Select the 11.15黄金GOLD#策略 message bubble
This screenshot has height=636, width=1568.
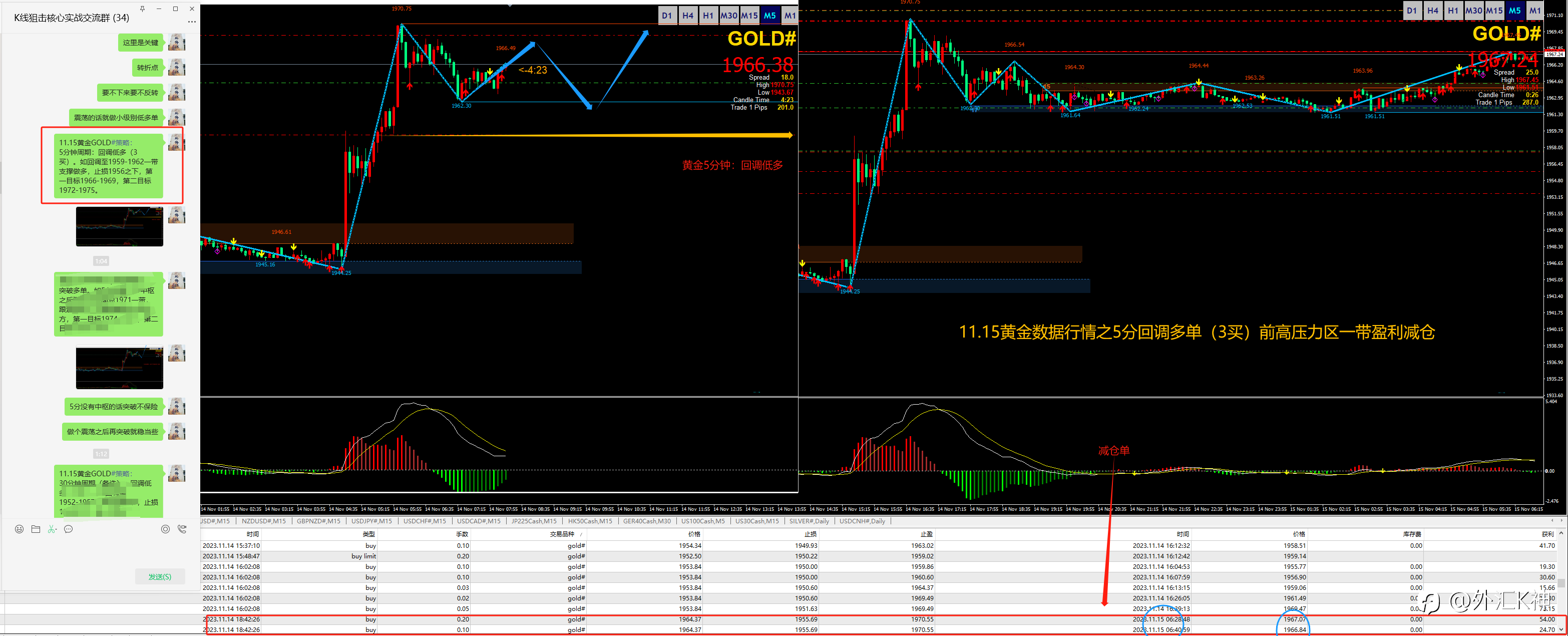point(109,166)
